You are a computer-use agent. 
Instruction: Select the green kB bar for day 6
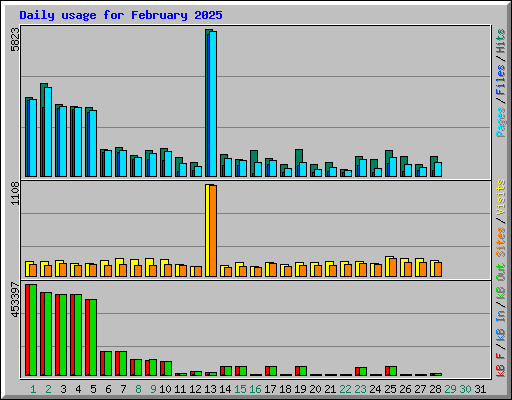[x=108, y=363]
